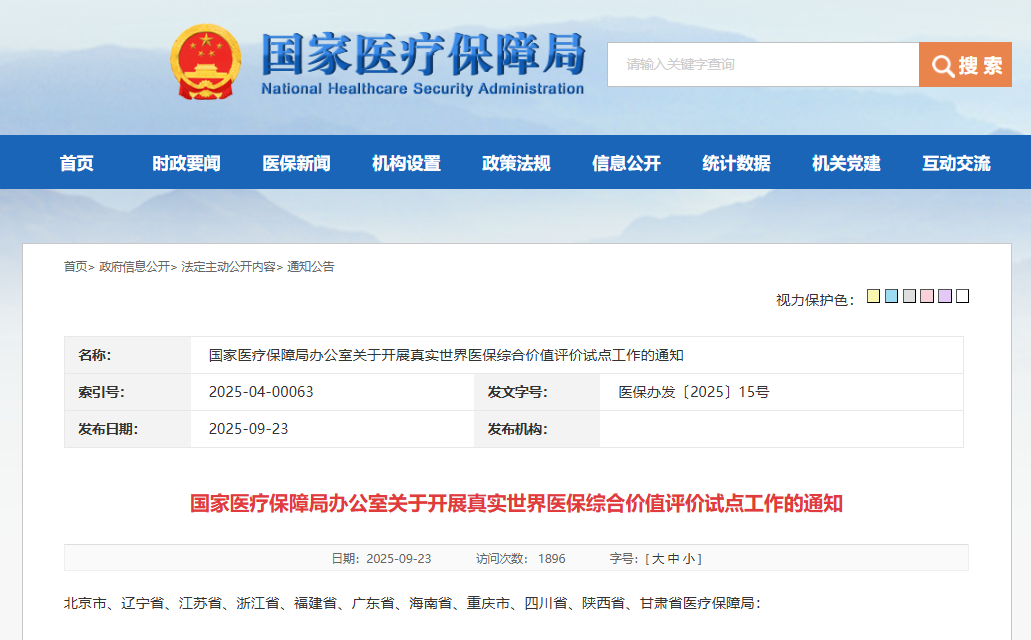Click the national emblem logo

tap(205, 62)
